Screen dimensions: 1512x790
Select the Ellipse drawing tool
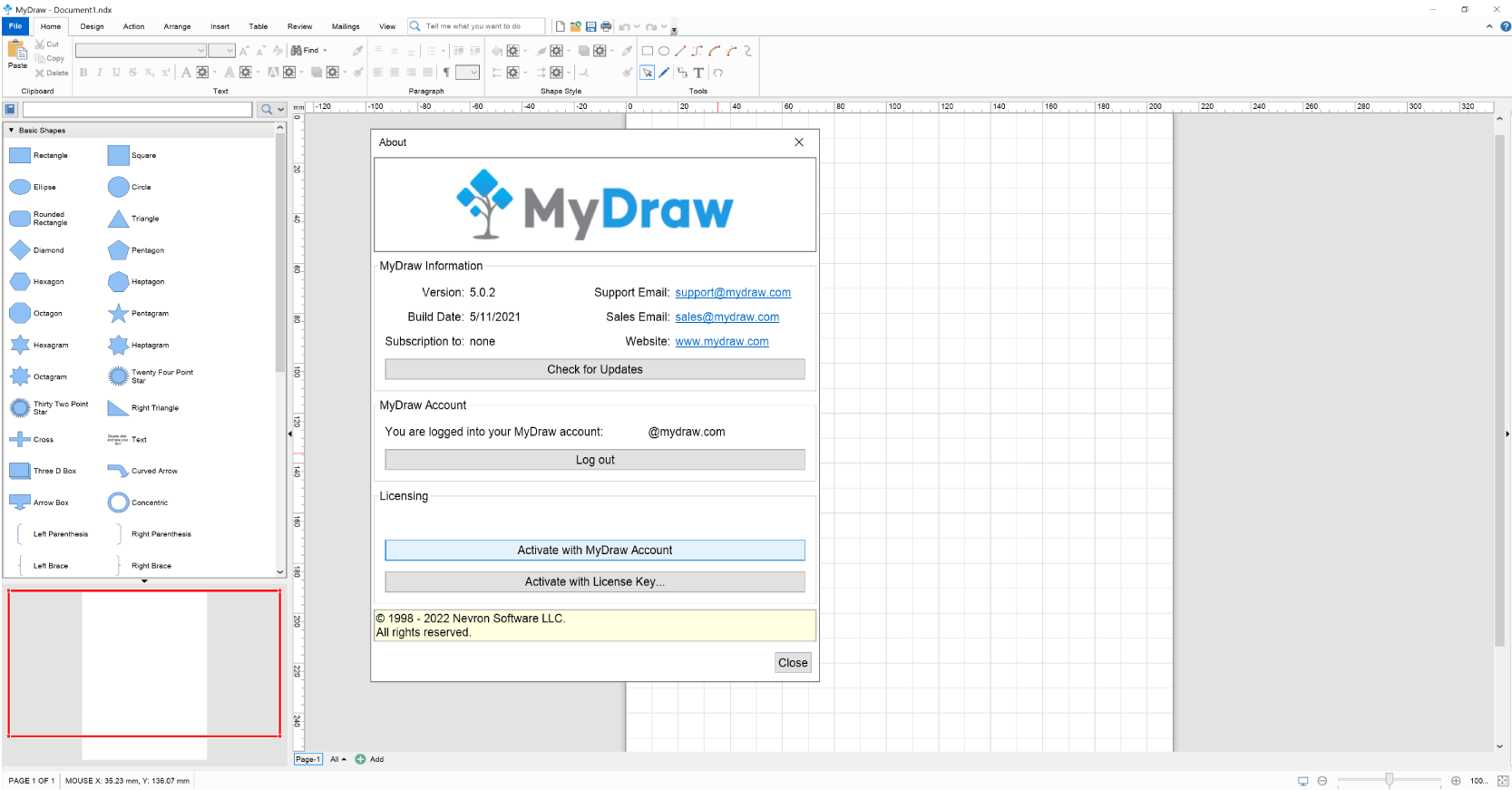coord(664,51)
